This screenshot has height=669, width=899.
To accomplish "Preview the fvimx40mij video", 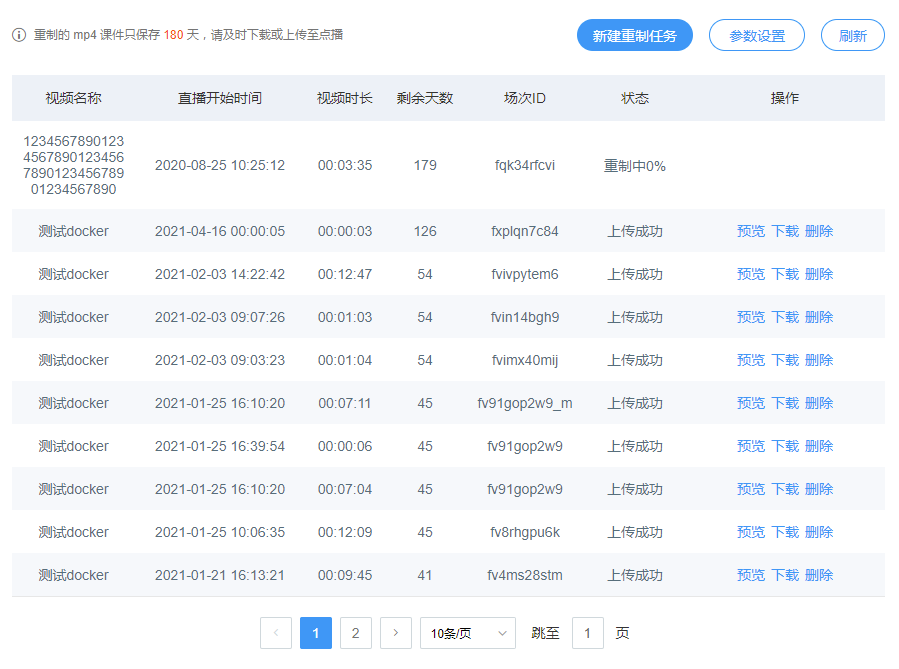I will click(x=751, y=360).
